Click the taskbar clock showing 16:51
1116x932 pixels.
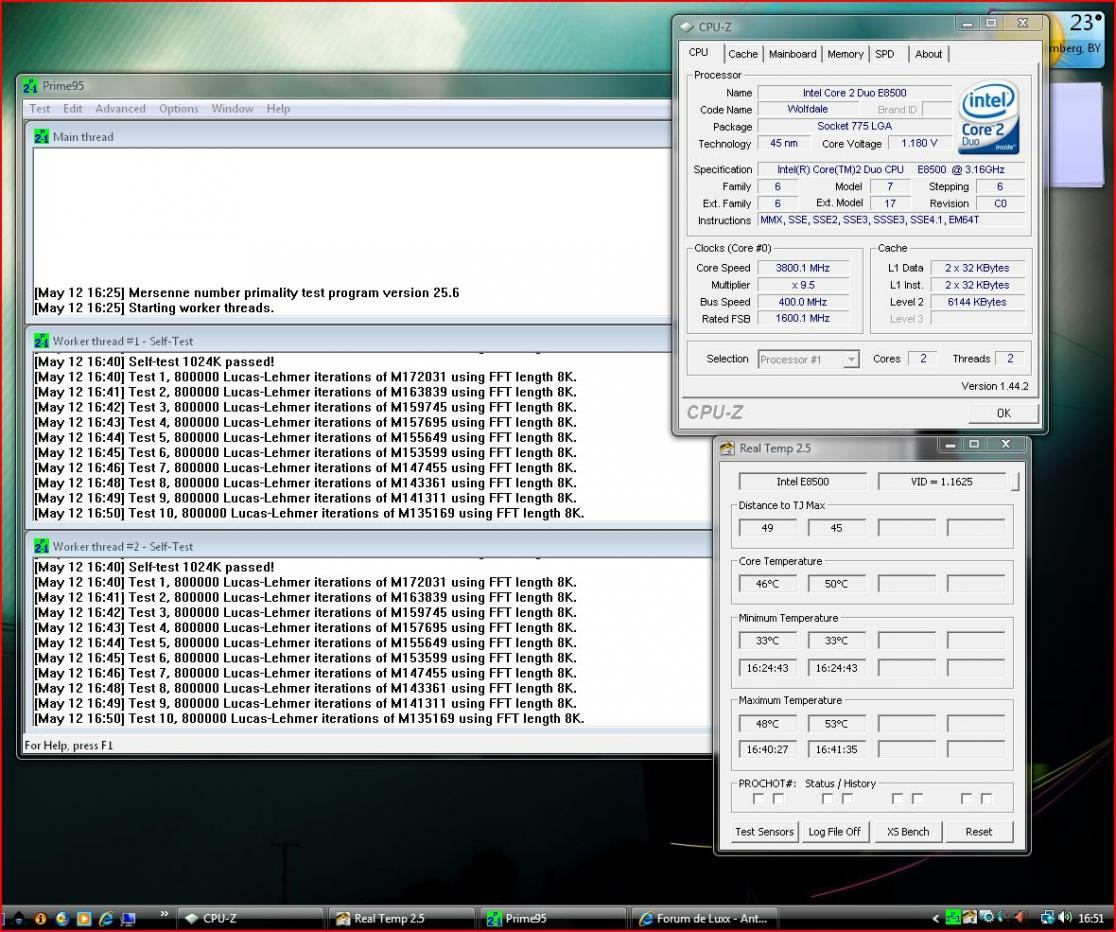click(1091, 918)
